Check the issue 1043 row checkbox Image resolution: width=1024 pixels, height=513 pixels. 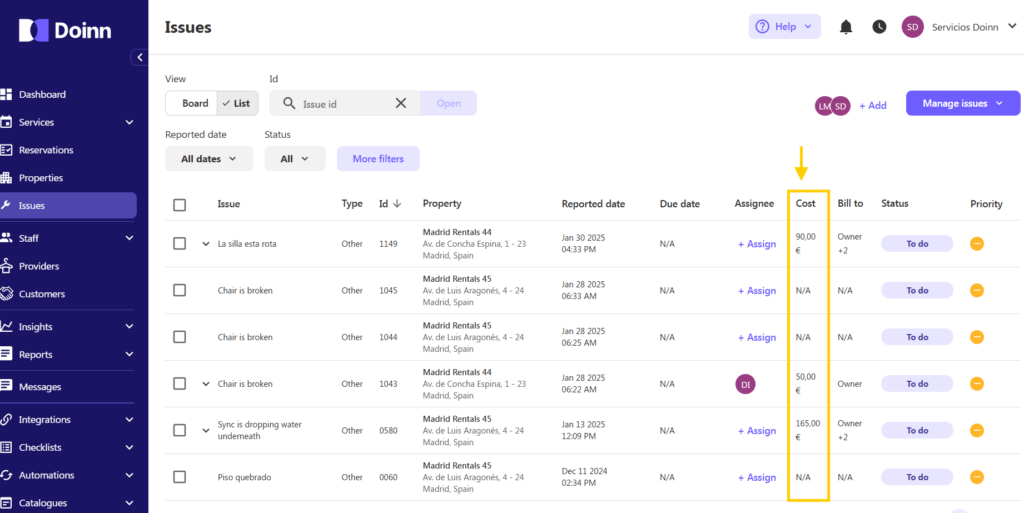(180, 384)
